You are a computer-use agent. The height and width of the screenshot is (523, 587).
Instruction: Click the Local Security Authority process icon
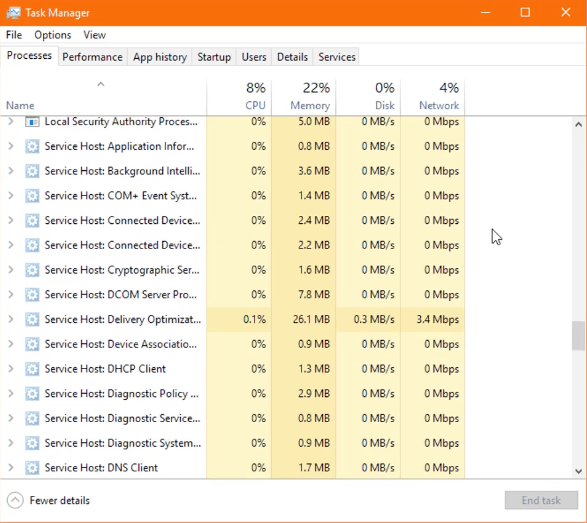pyautogui.click(x=32, y=122)
